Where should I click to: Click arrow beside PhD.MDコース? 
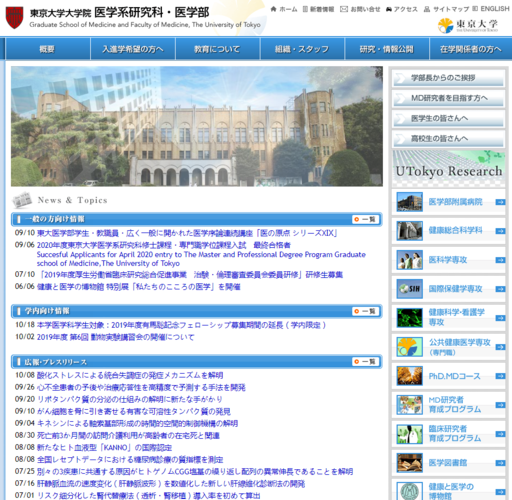click(x=500, y=376)
